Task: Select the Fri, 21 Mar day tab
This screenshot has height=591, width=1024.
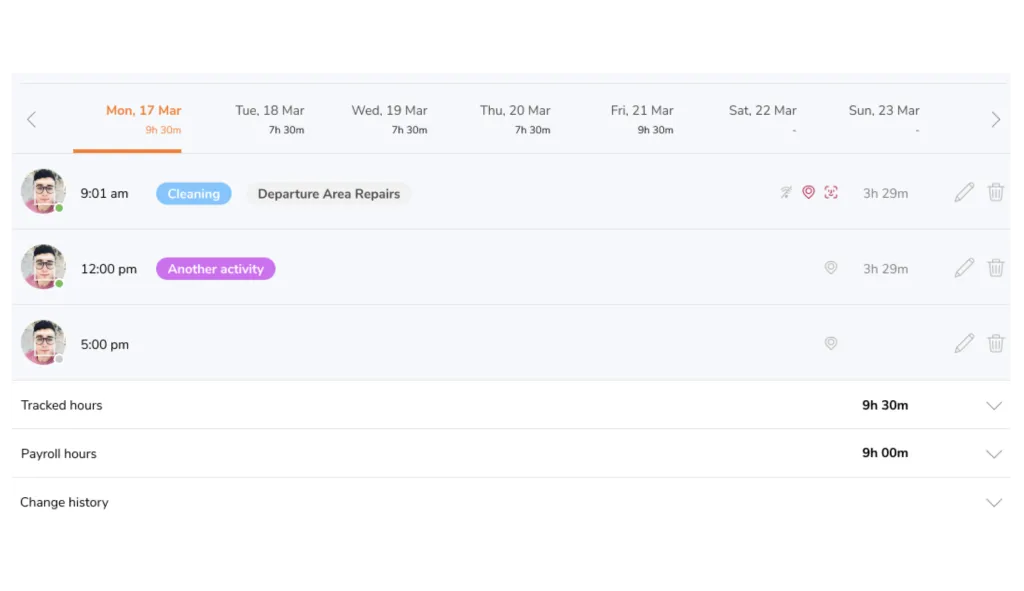Action: 642,118
